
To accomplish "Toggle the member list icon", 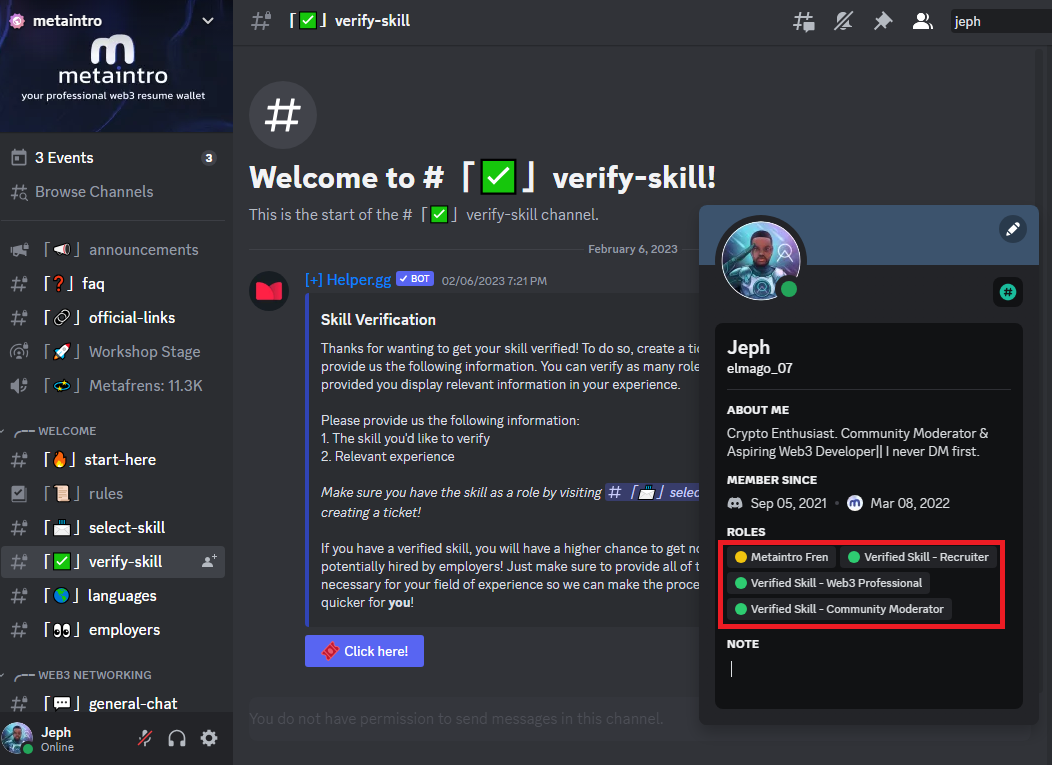I will point(923,21).
